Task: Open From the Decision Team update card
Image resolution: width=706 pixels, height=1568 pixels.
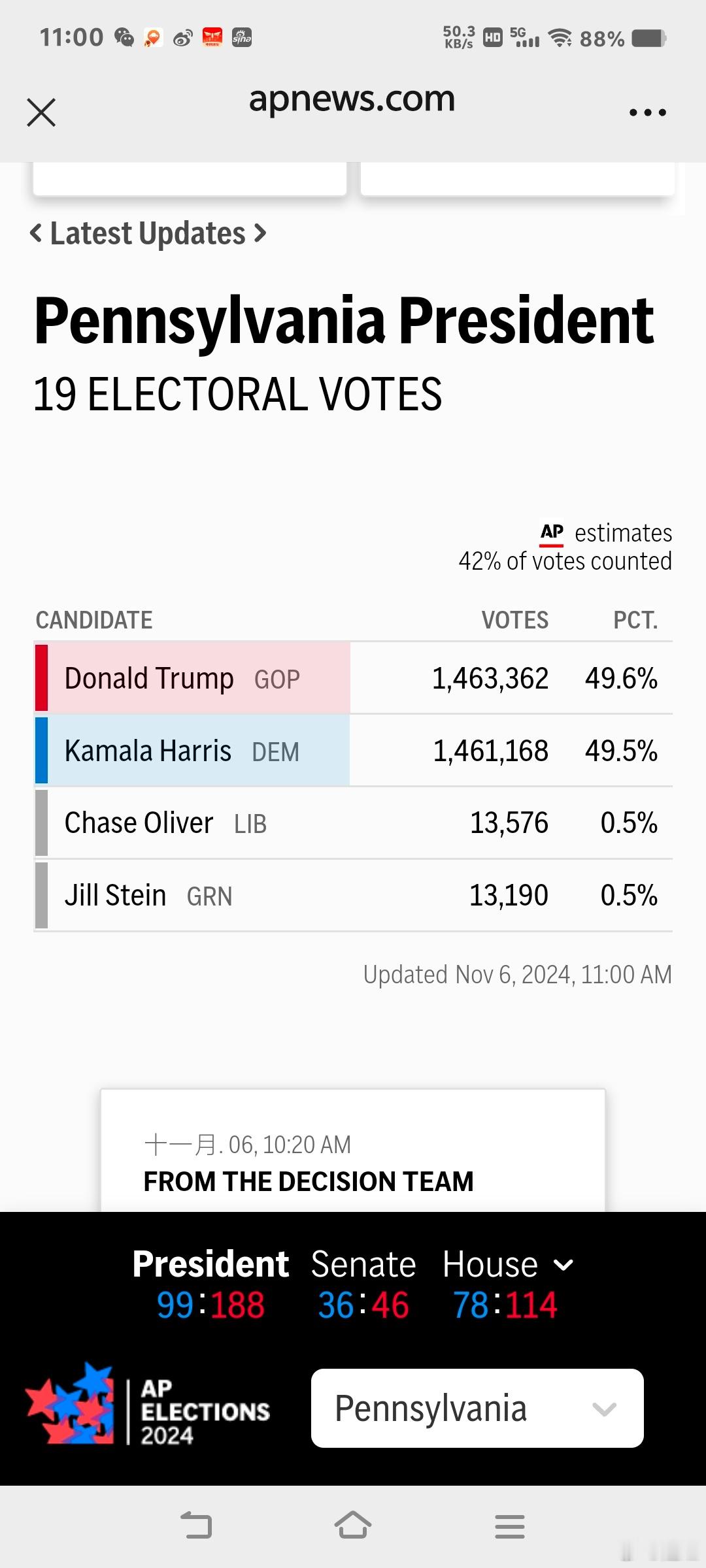Action: [x=353, y=1150]
